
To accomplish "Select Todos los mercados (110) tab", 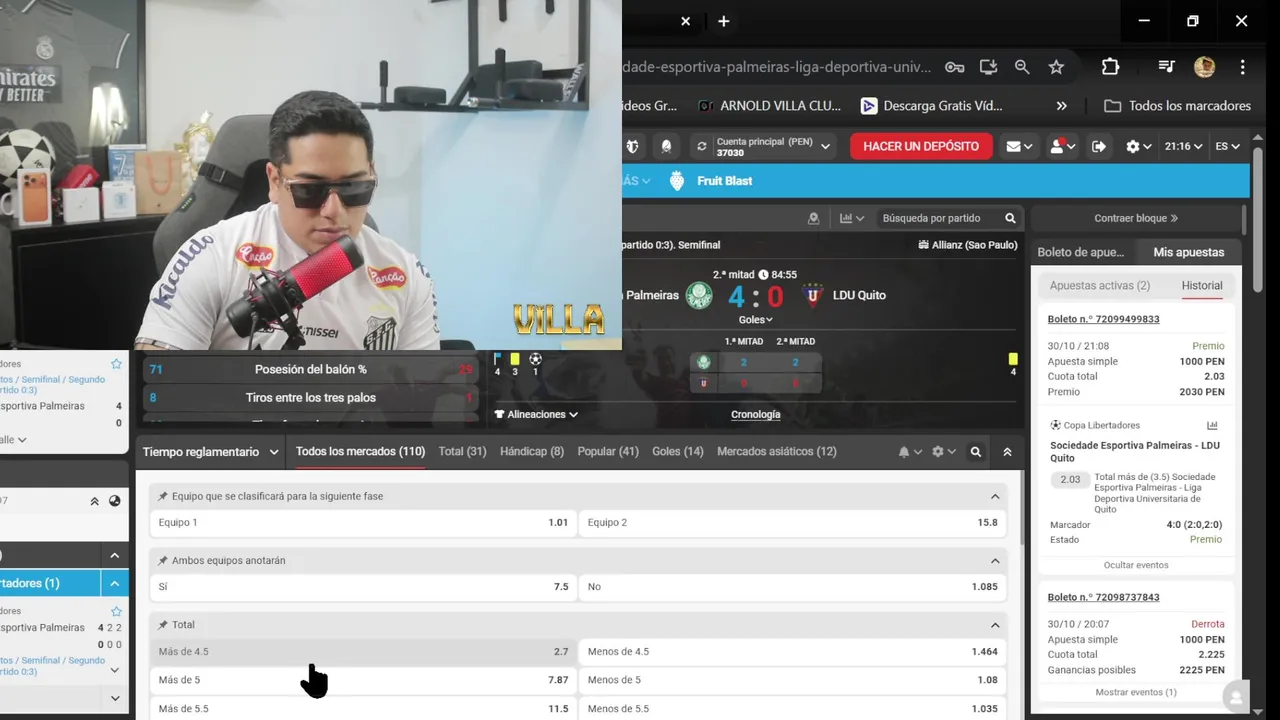I will [x=360, y=452].
